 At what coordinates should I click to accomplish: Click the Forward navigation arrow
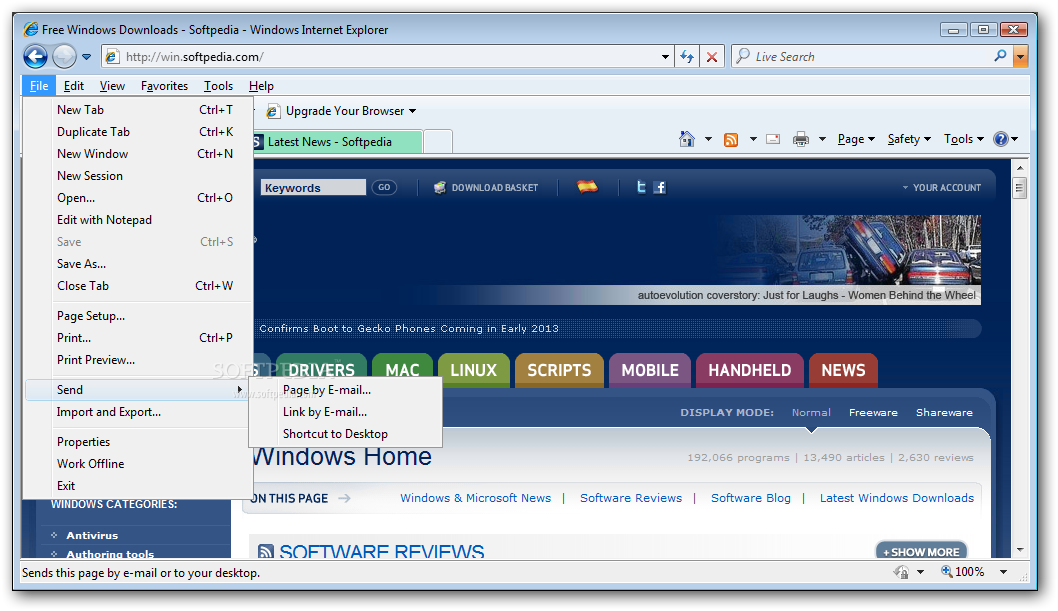[x=64, y=57]
